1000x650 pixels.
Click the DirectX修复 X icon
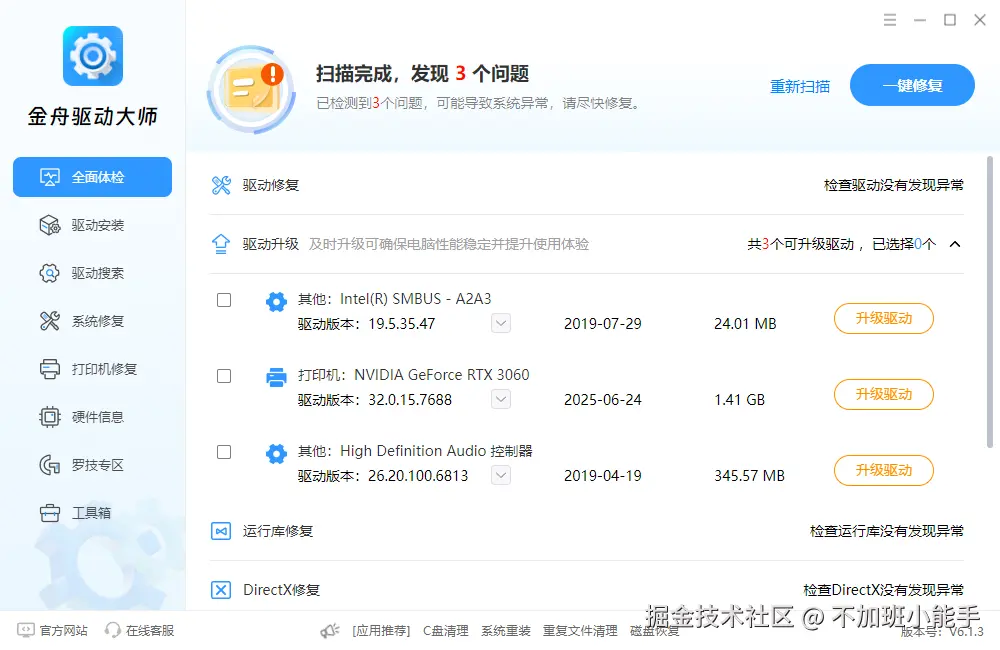tap(221, 590)
